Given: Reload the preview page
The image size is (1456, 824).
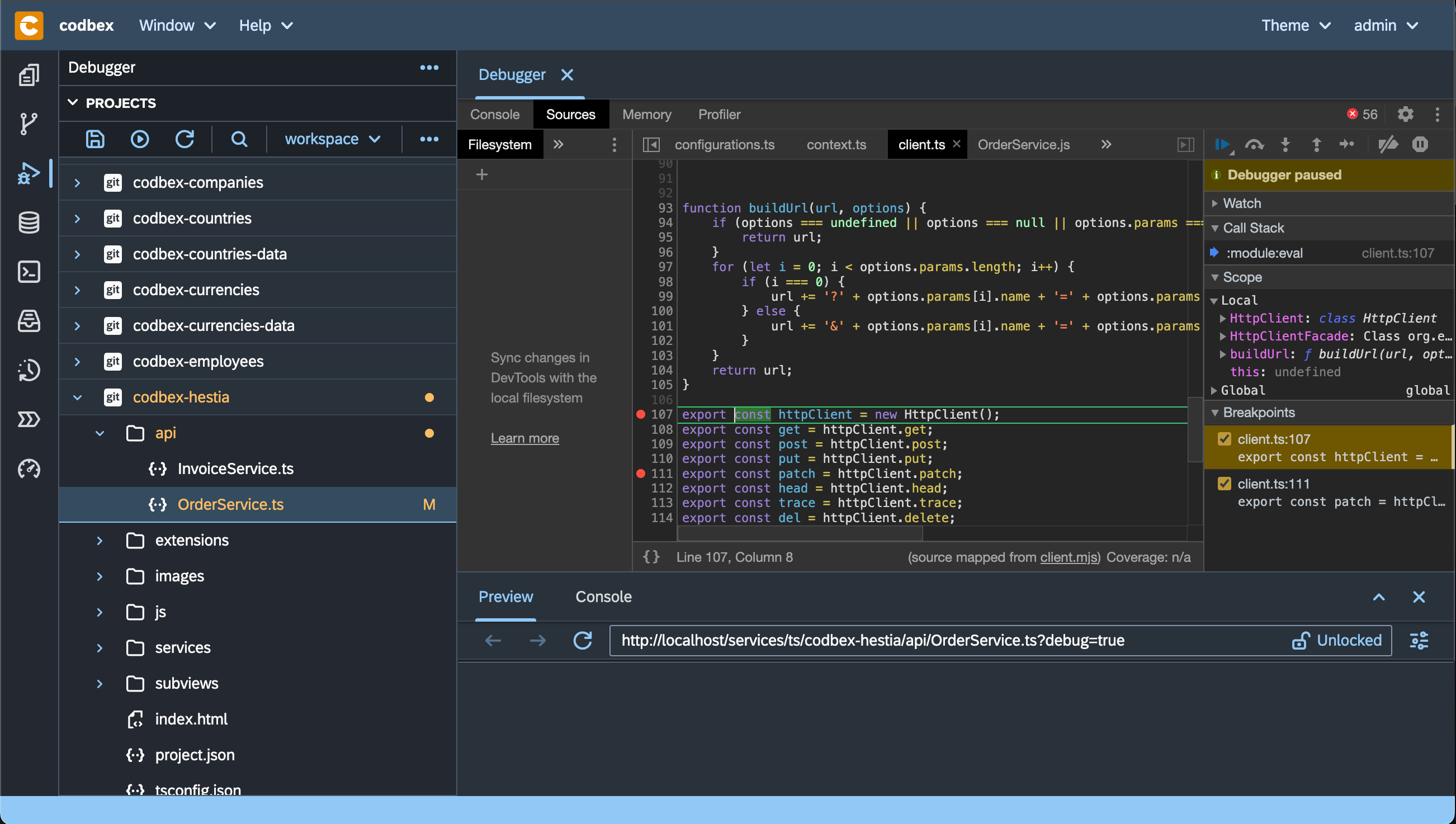Looking at the screenshot, I should pyautogui.click(x=582, y=641).
